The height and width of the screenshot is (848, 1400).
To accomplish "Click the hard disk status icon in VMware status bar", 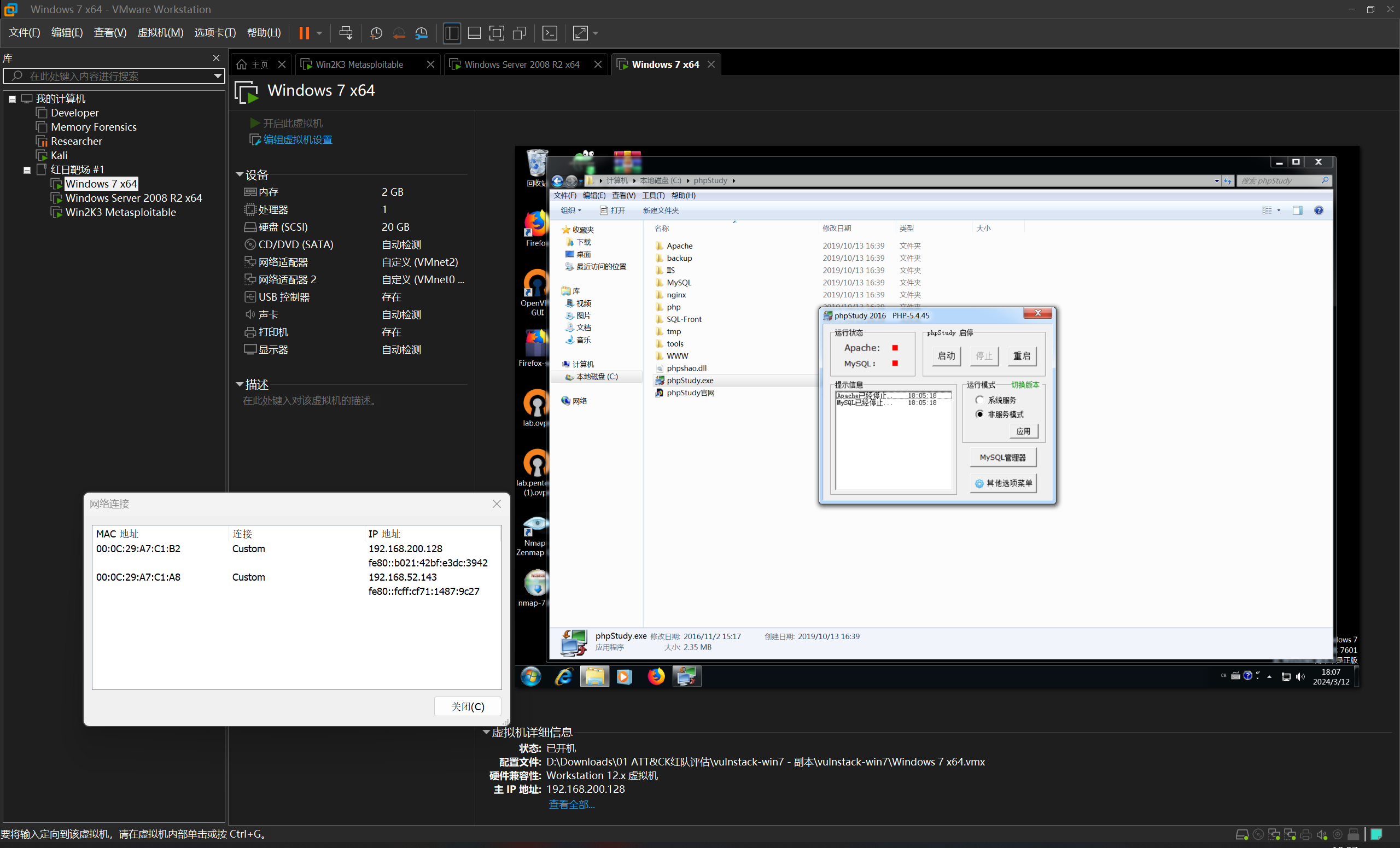I will click(x=1242, y=834).
